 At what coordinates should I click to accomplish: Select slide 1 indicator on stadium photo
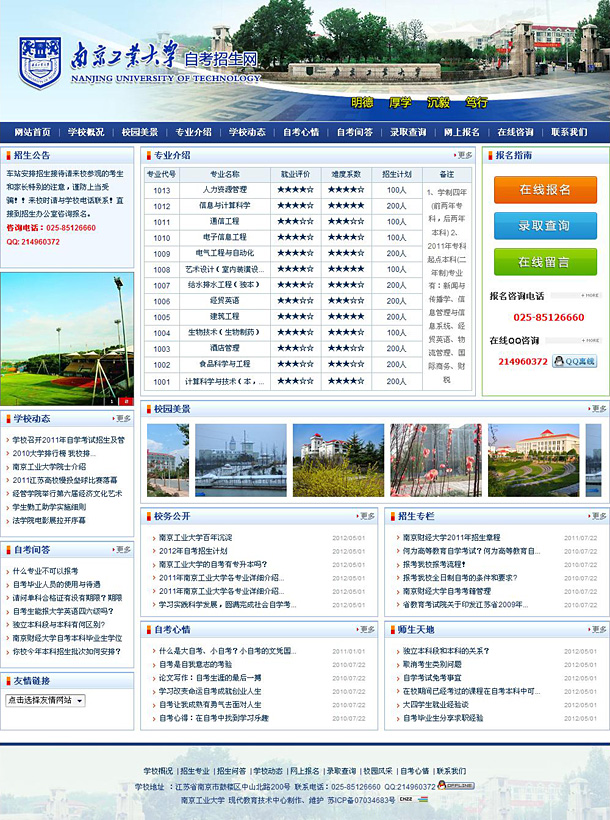112,401
